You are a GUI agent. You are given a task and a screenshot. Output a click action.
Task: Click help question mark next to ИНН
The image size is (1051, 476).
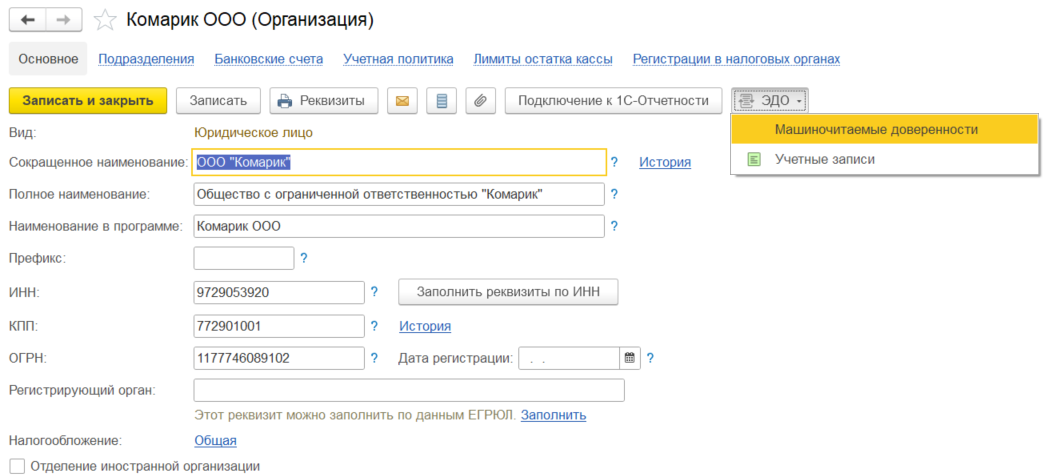point(375,292)
